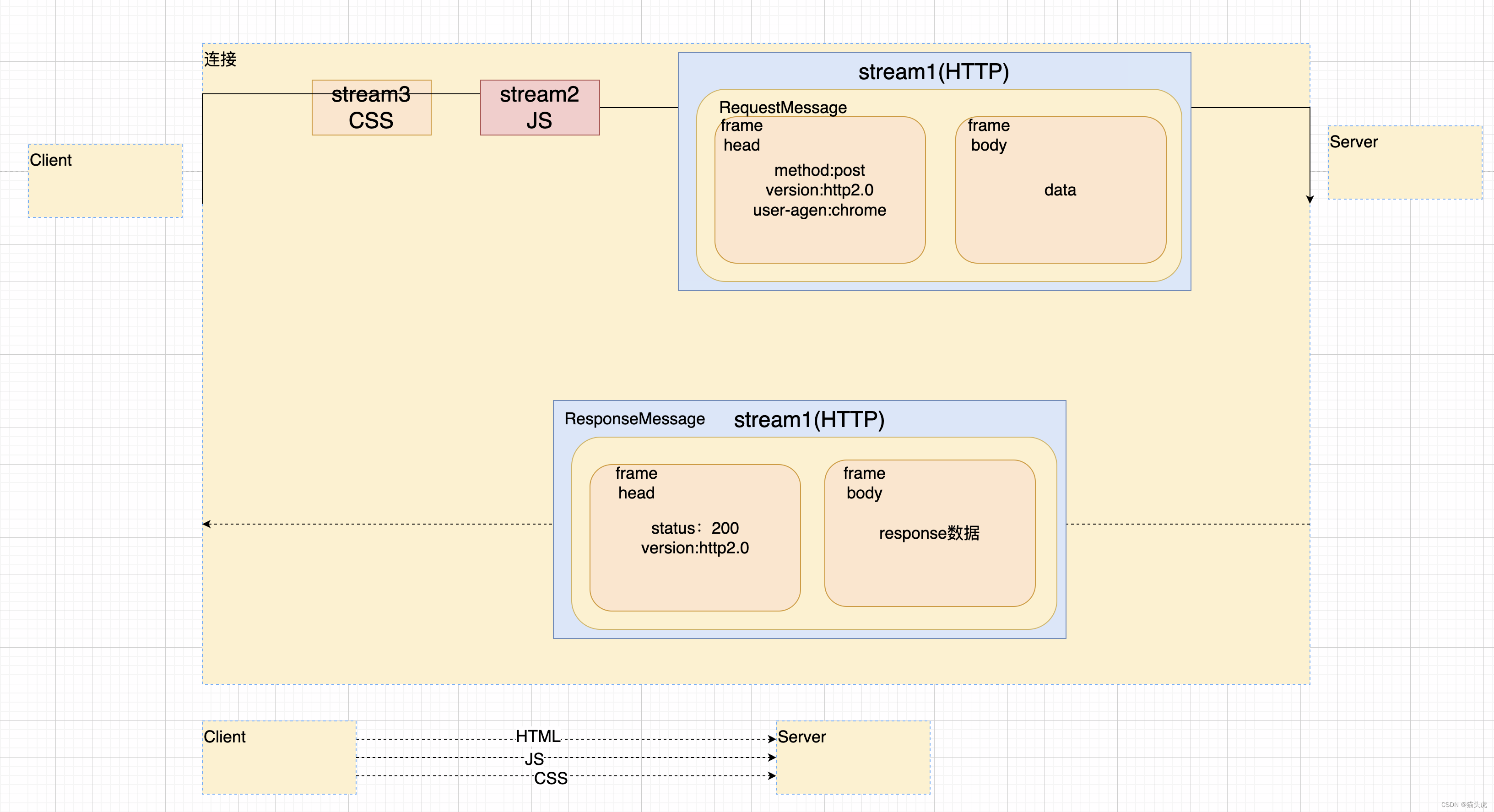Click the RequestMessage label
1494x812 pixels.
point(782,107)
